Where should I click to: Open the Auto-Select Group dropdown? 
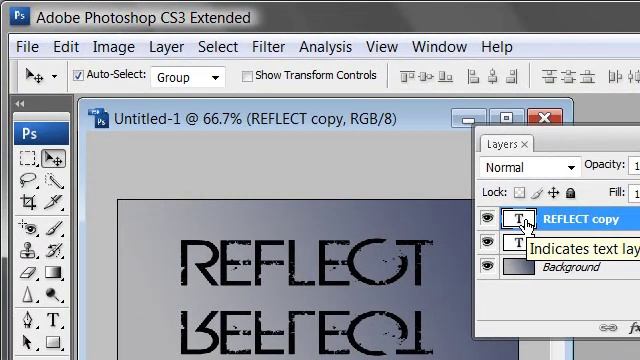pos(188,77)
